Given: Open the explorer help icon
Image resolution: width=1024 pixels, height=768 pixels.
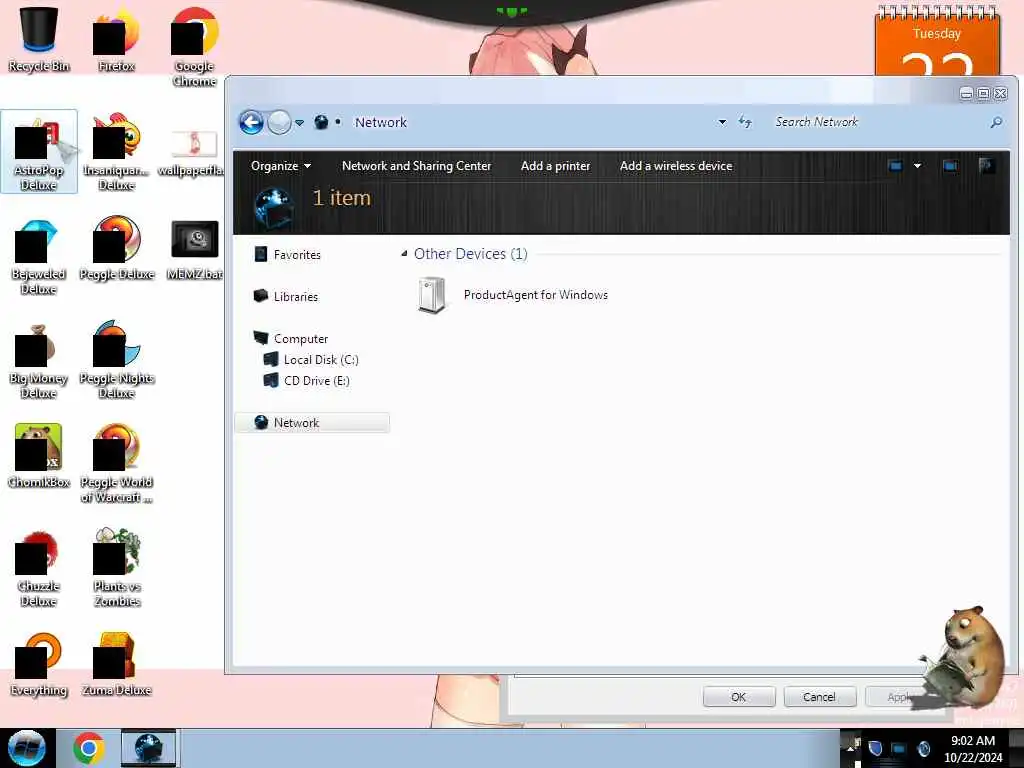Looking at the screenshot, I should (x=986, y=166).
